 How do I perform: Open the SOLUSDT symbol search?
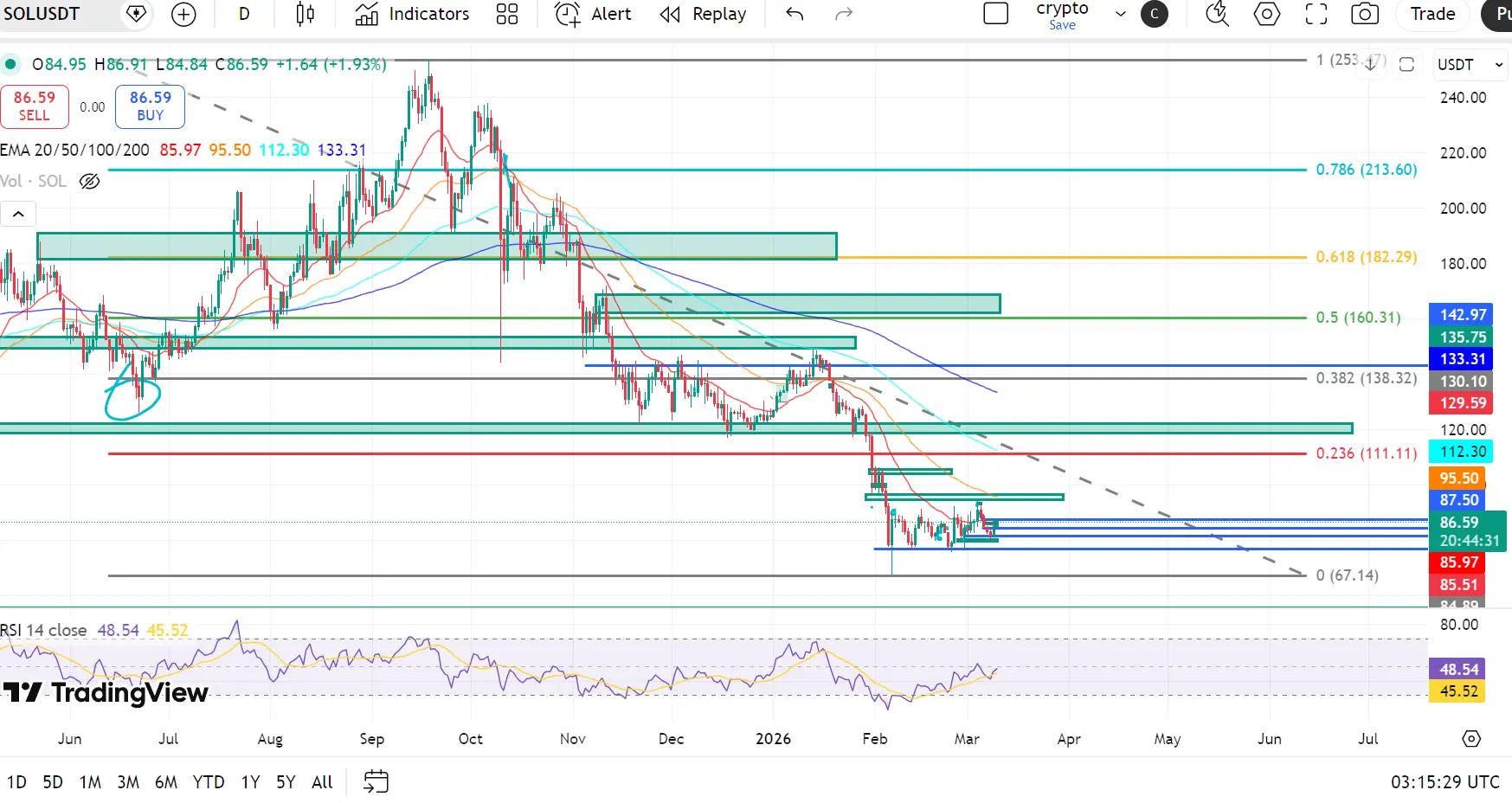pos(42,14)
